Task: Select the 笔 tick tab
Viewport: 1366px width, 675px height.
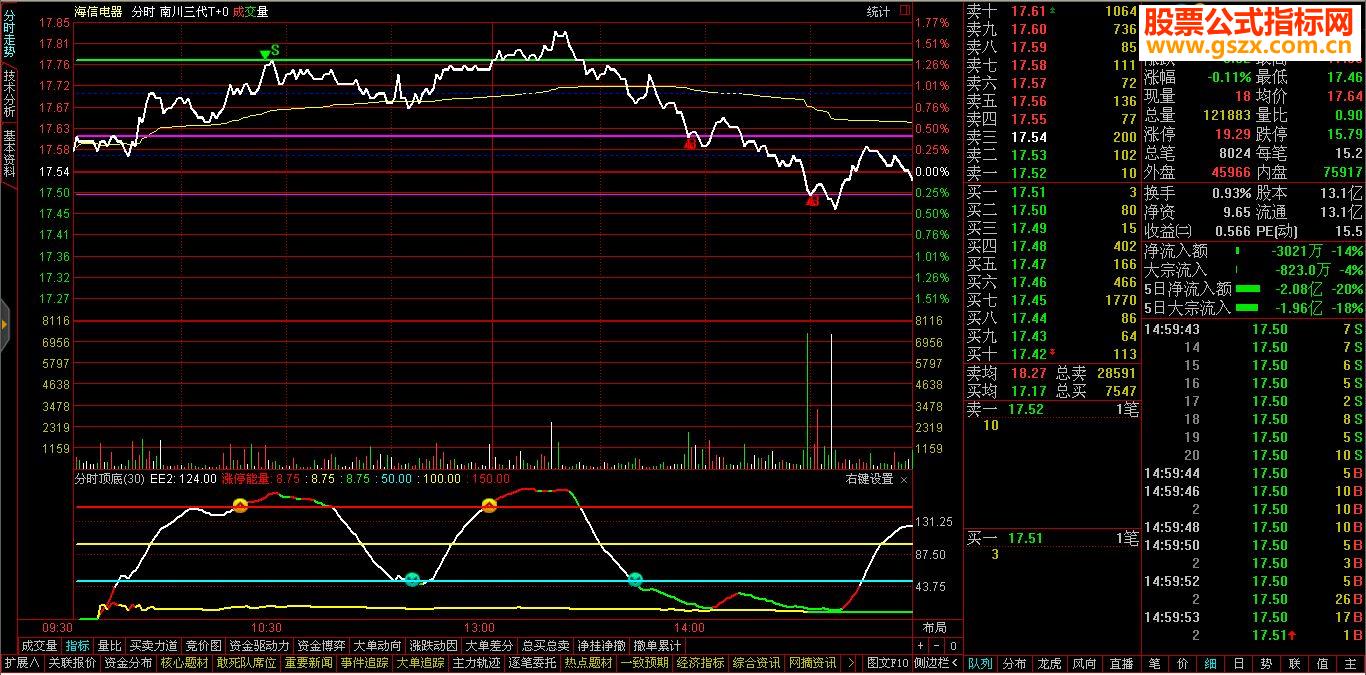Action: pos(1154,663)
